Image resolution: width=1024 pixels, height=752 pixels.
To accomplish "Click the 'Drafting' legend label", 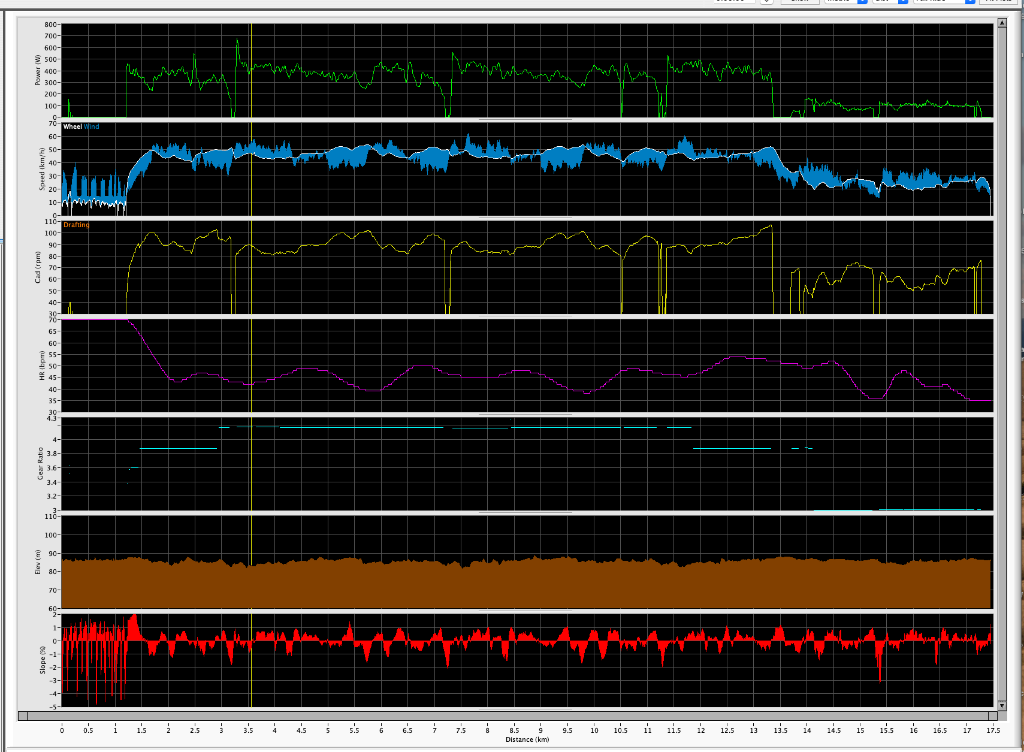I will [x=76, y=225].
